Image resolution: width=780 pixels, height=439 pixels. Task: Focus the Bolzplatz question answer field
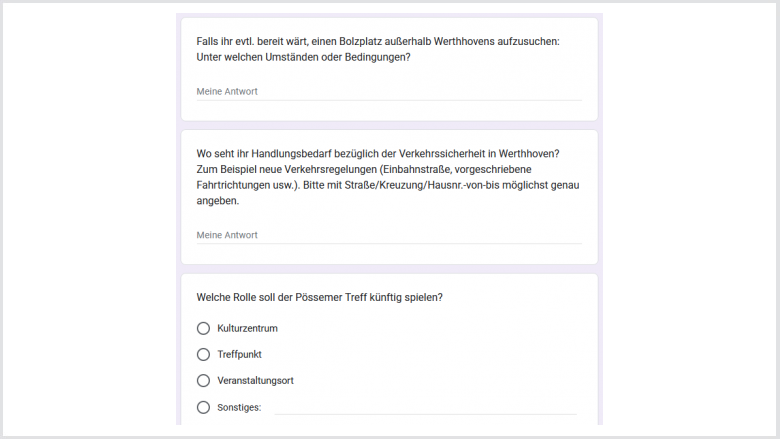pyautogui.click(x=389, y=91)
